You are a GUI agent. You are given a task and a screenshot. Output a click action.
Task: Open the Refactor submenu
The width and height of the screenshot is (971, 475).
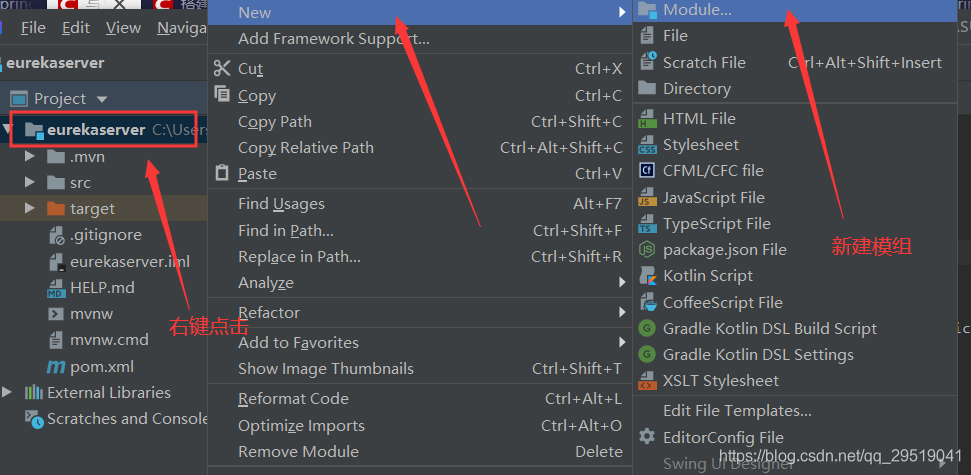click(x=269, y=312)
